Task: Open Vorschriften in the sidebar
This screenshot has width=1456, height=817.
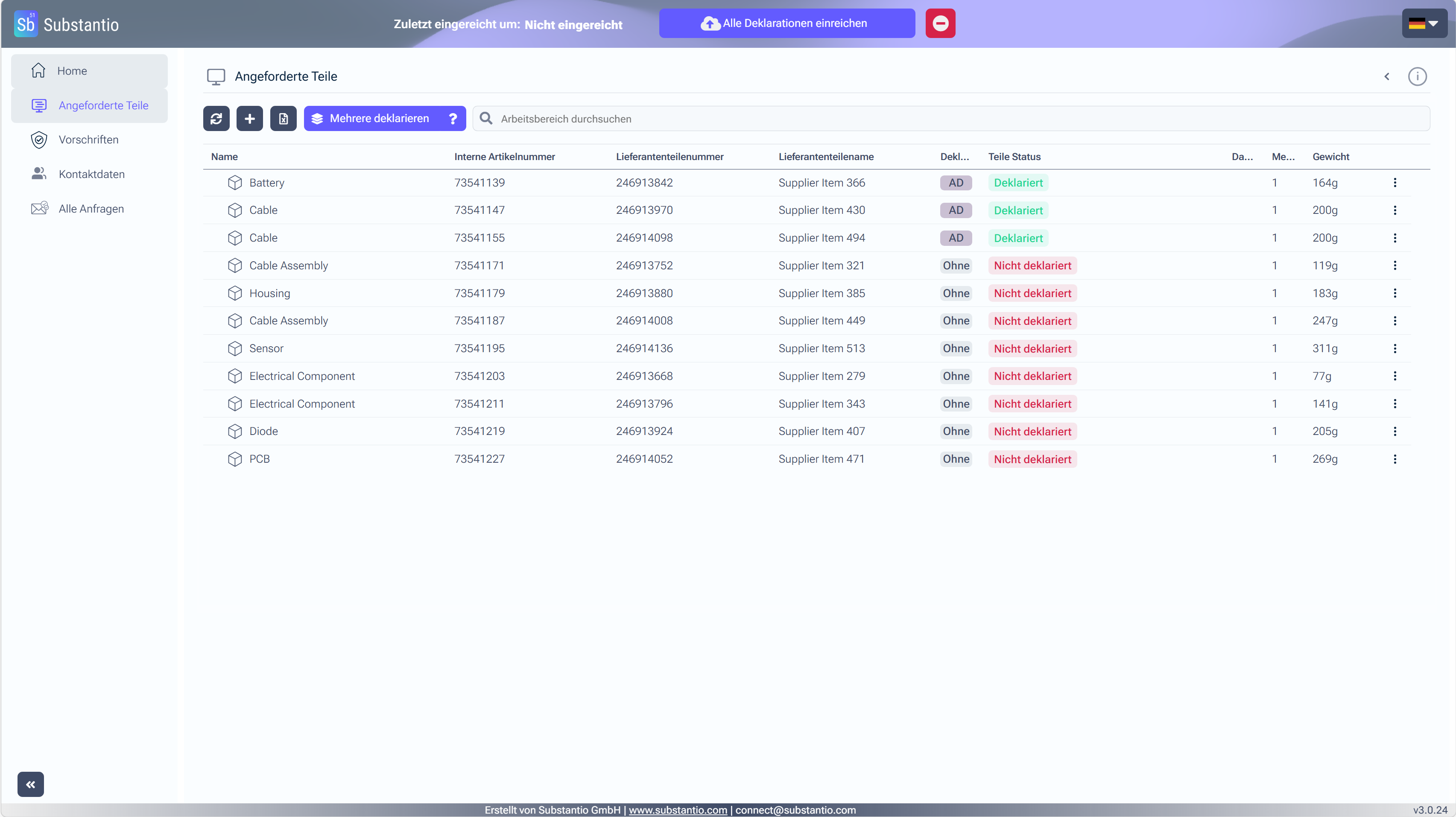Action: pos(89,140)
